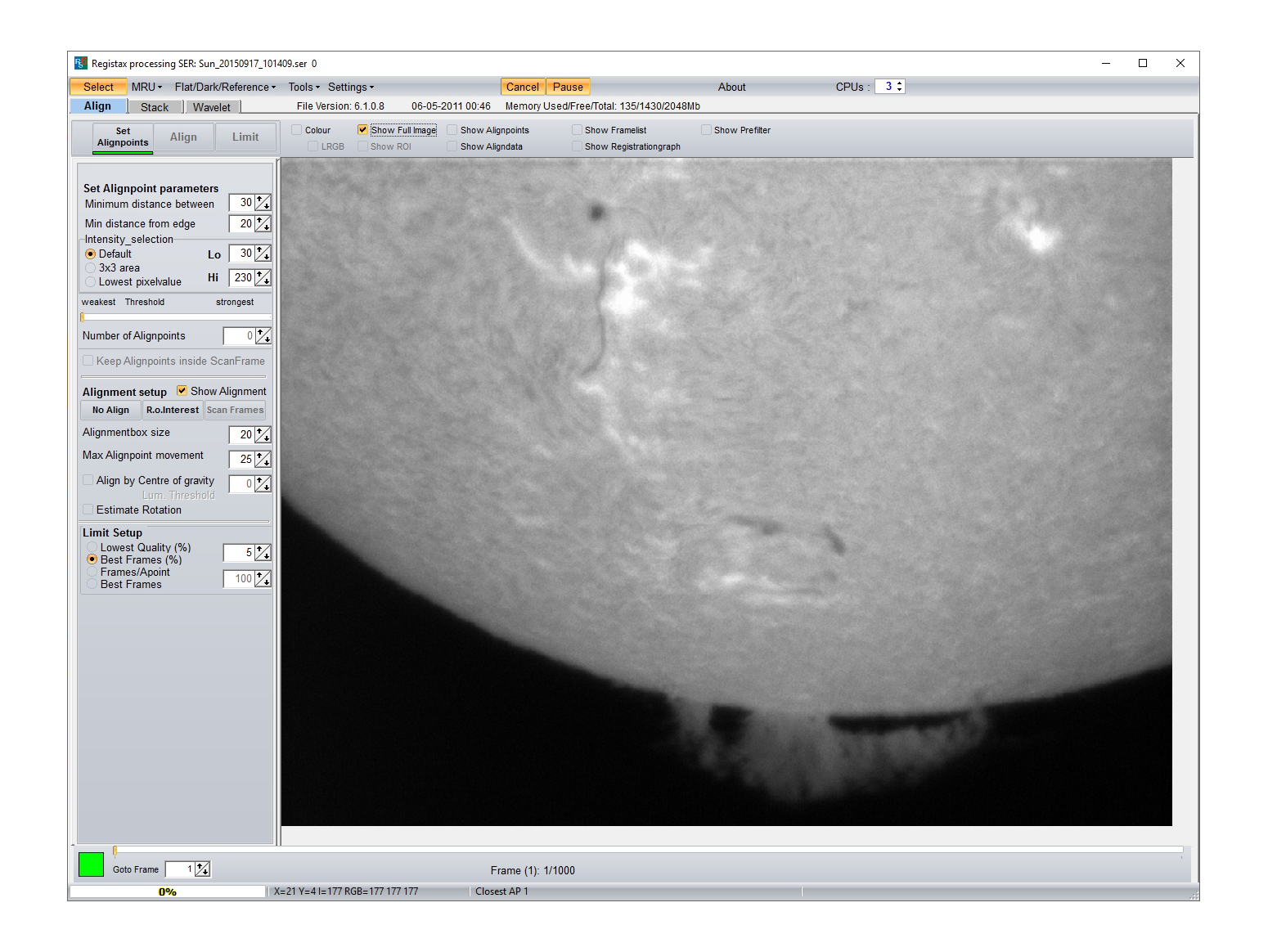Click the Frames/Apoint value spinner

pos(263,579)
